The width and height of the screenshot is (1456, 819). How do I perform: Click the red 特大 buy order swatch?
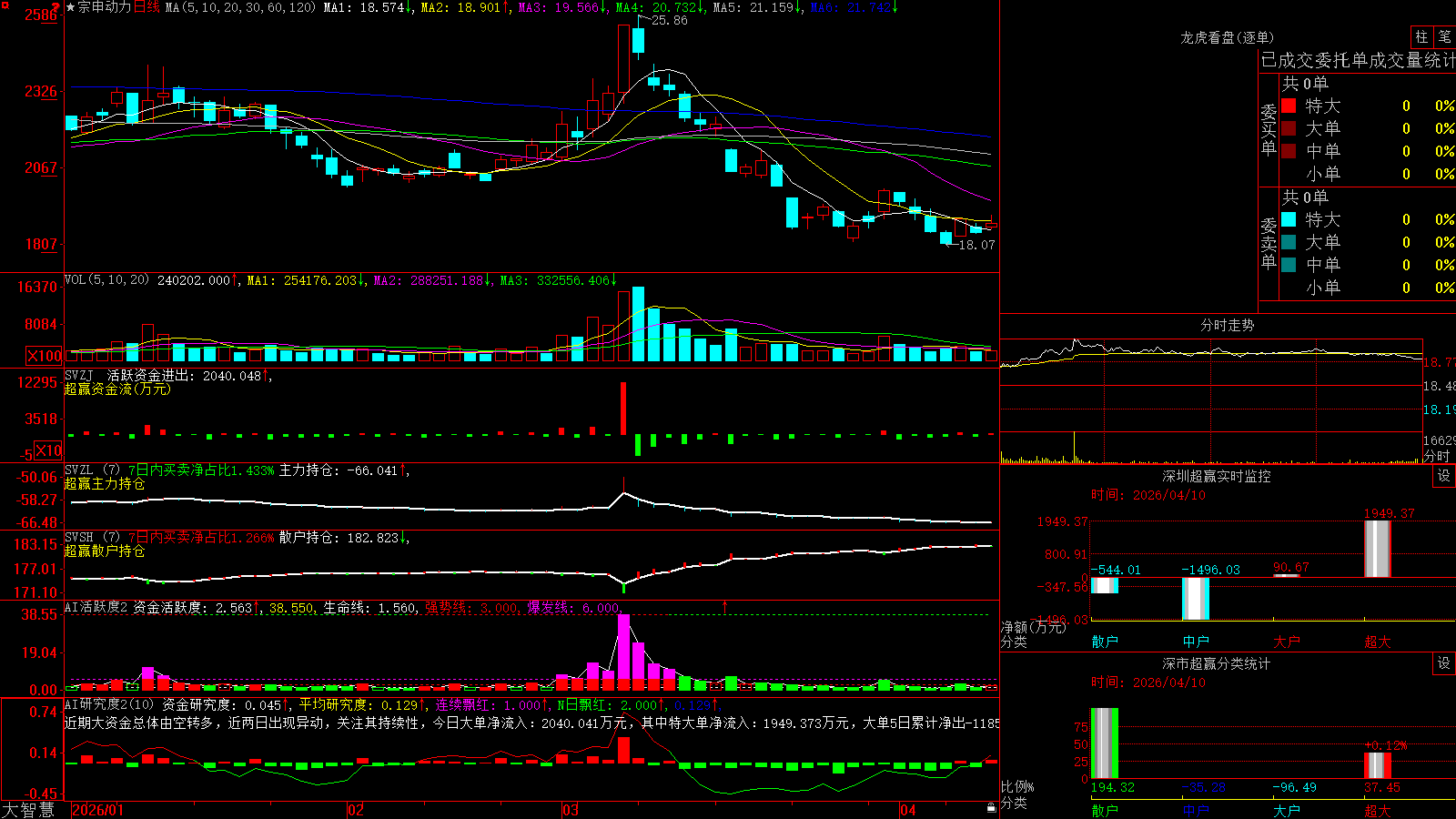point(1289,106)
